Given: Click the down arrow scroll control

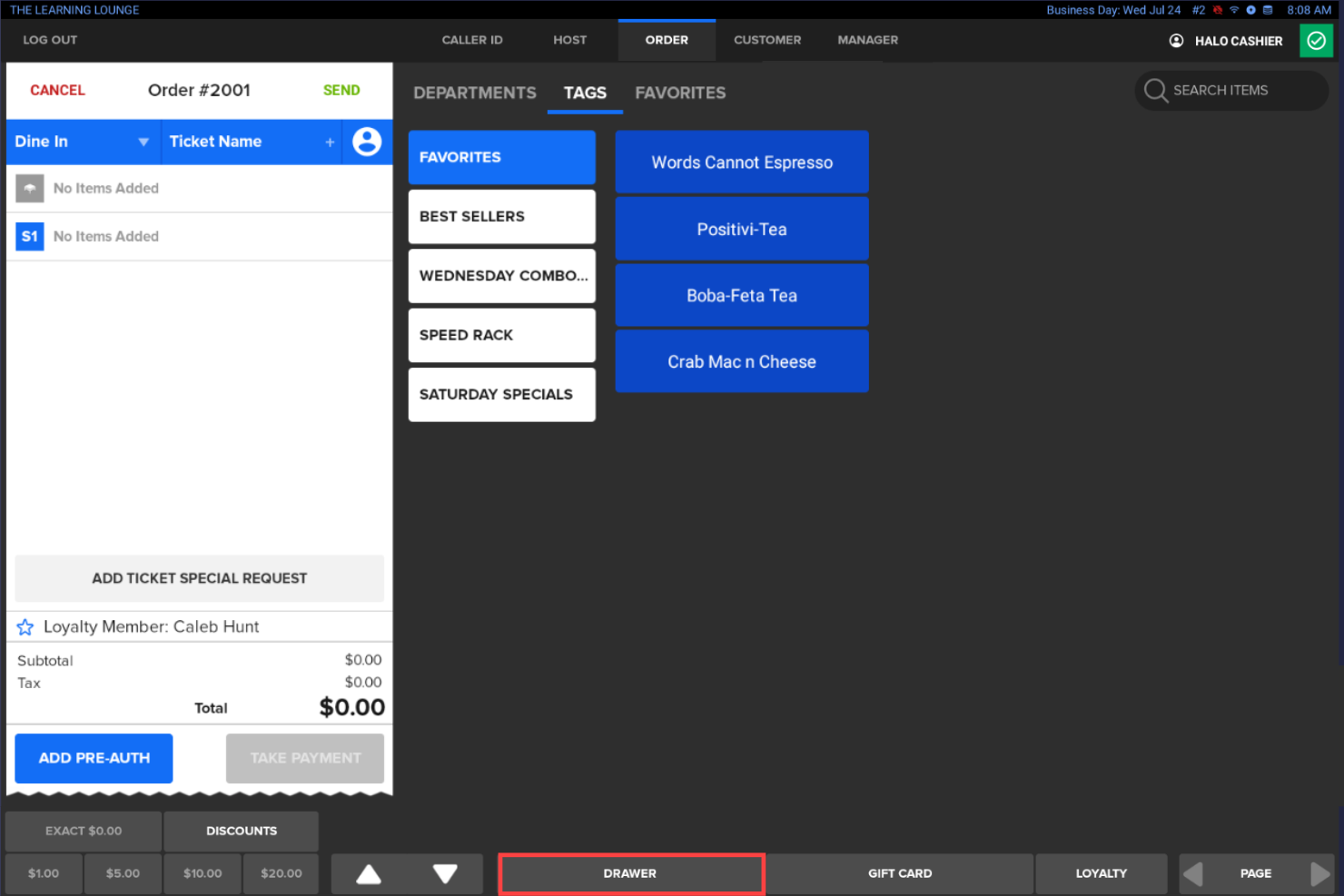Looking at the screenshot, I should tap(446, 873).
